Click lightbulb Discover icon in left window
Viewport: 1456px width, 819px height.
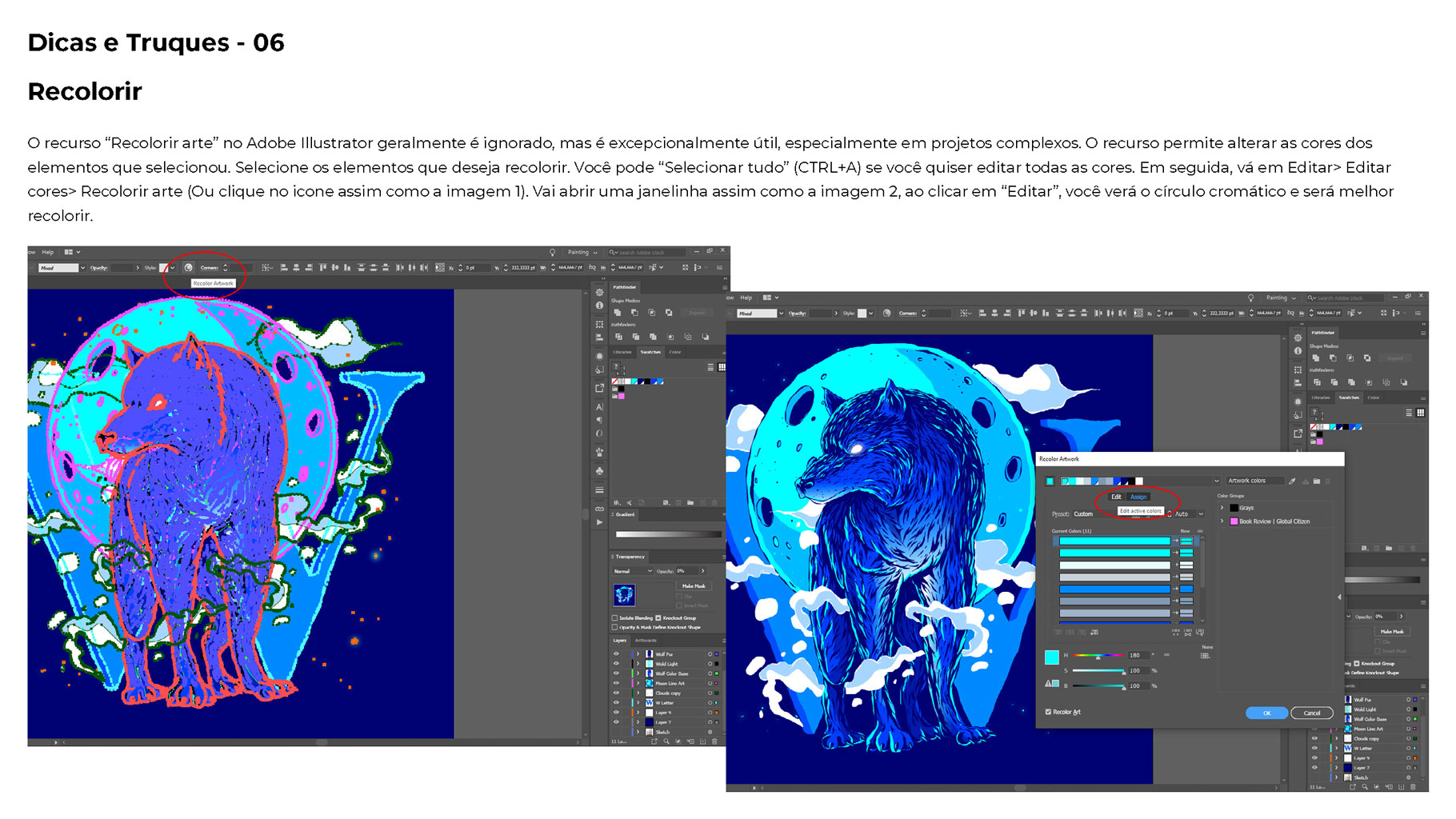click(552, 252)
